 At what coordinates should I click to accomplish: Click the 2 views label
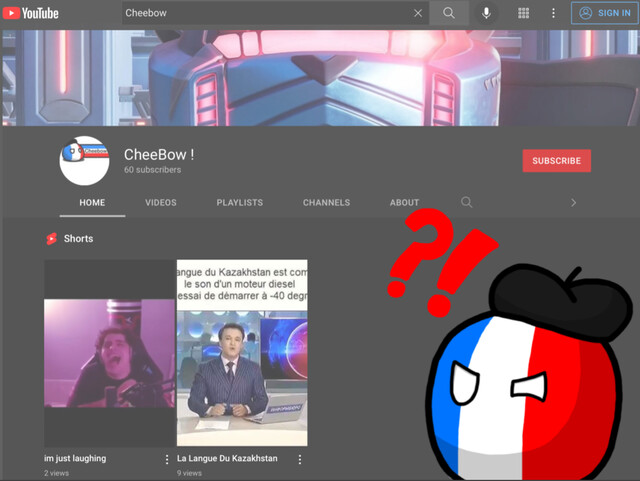pos(57,473)
